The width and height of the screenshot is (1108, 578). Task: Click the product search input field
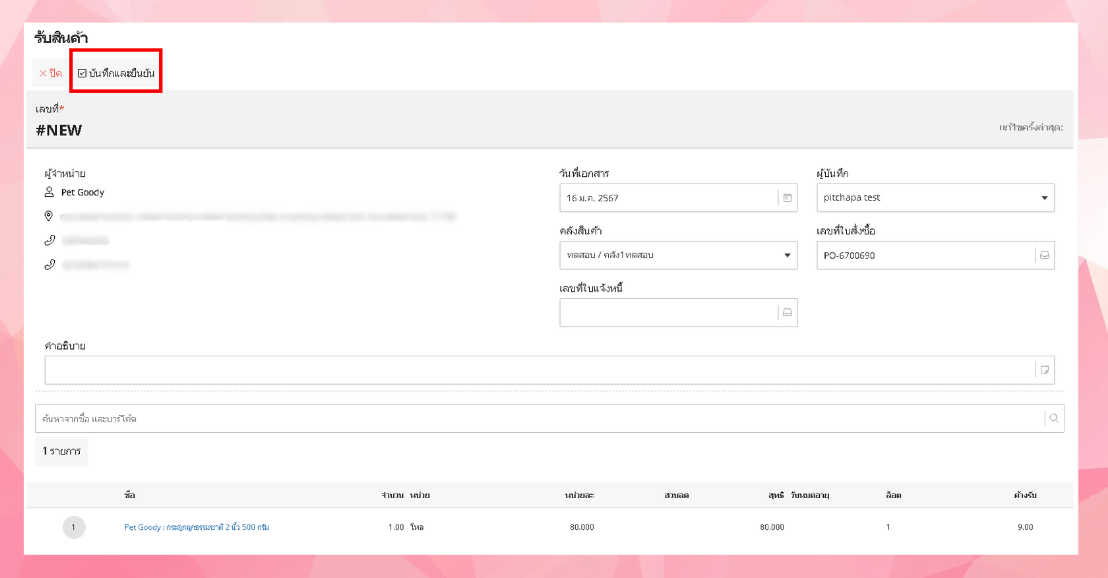click(540, 418)
